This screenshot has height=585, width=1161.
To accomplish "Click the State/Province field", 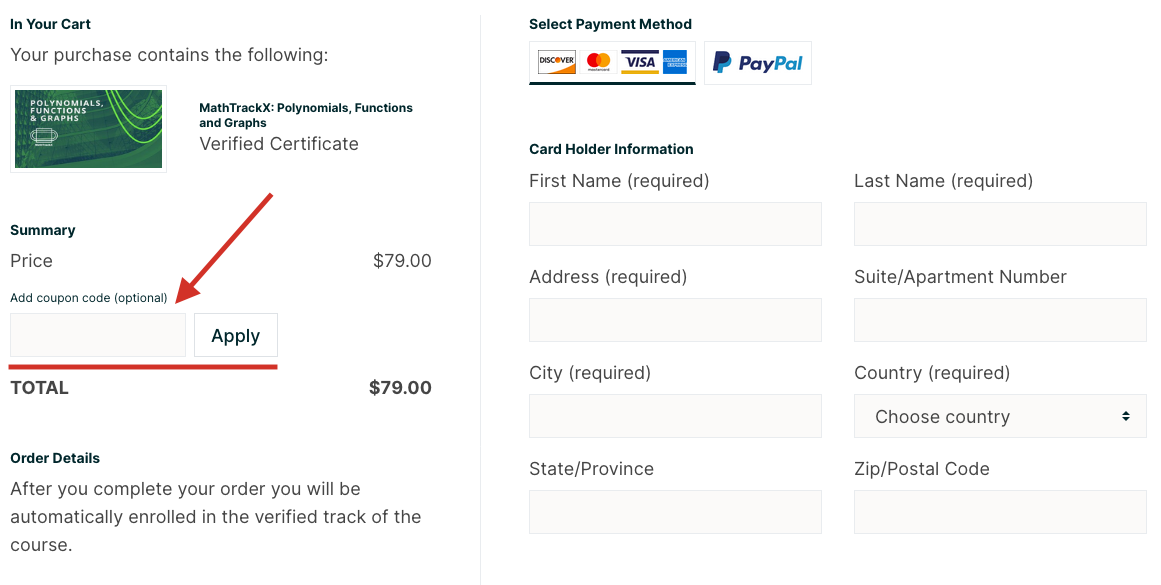I will pos(675,512).
